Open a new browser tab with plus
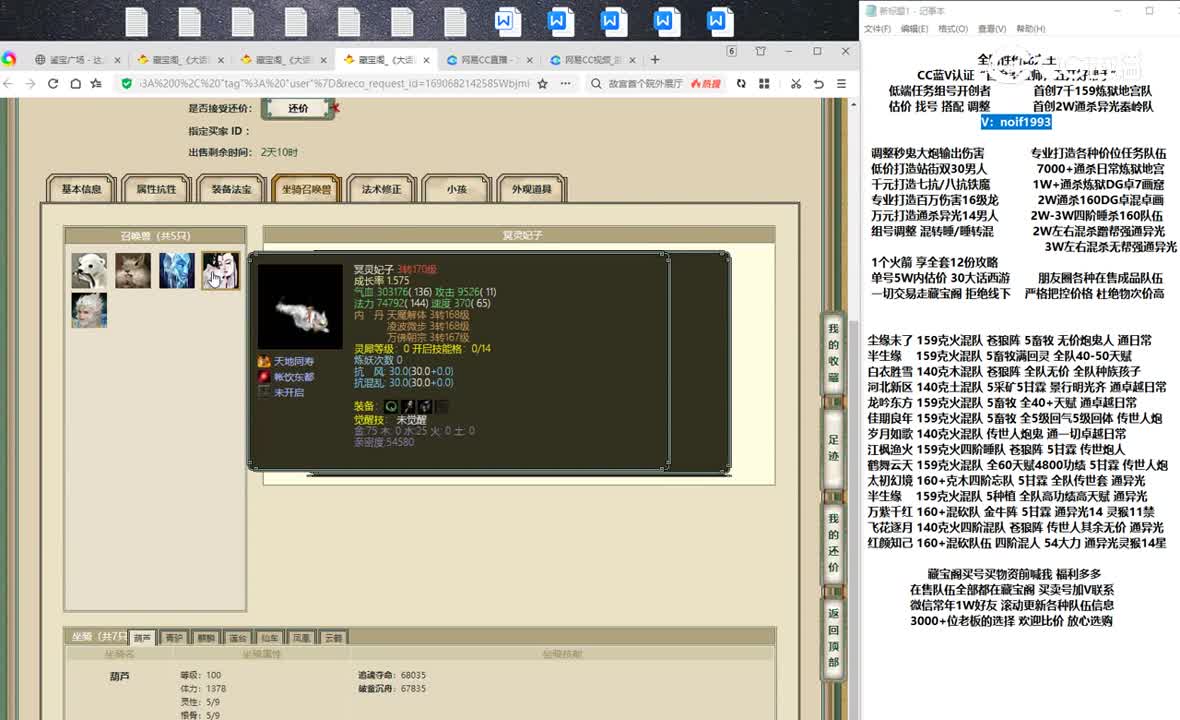 point(655,59)
